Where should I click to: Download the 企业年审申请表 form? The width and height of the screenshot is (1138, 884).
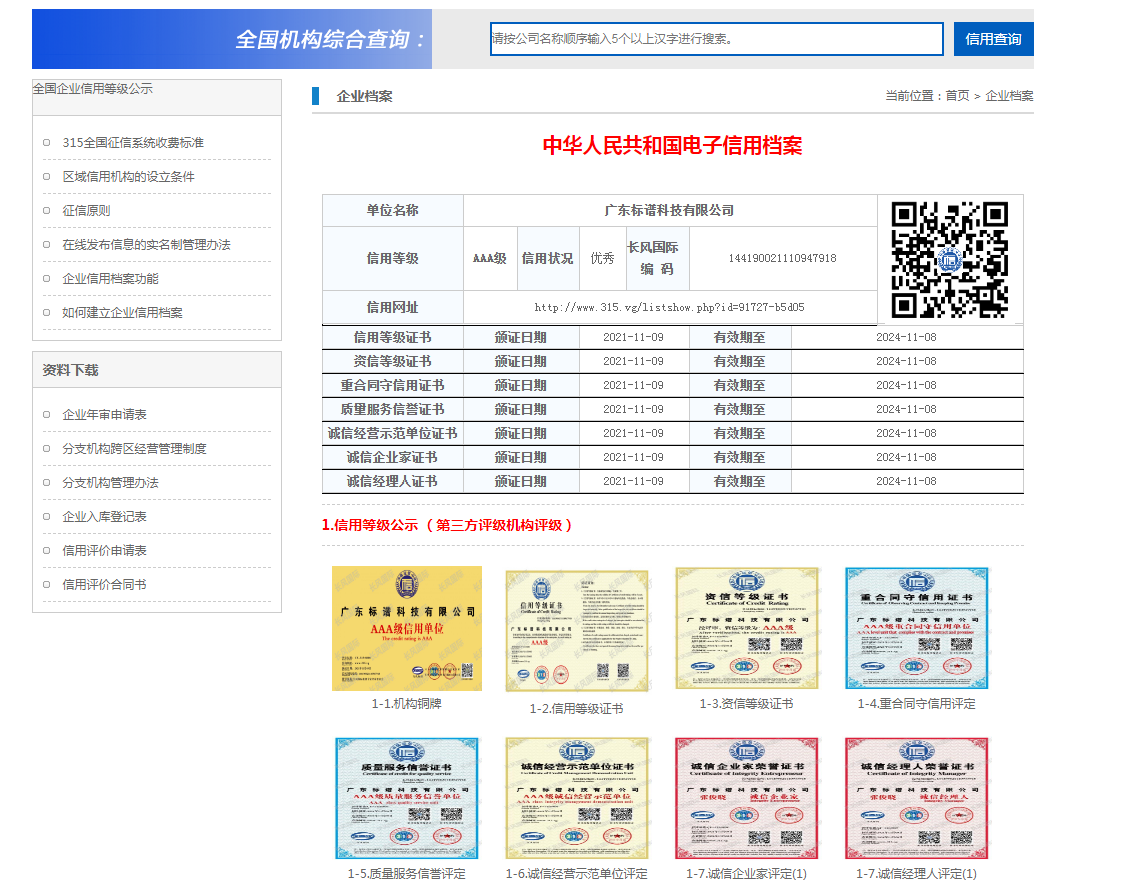[104, 415]
